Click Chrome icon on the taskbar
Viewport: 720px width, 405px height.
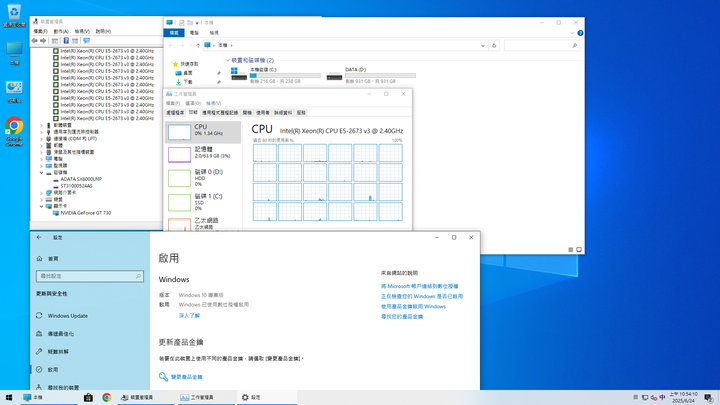(107, 398)
